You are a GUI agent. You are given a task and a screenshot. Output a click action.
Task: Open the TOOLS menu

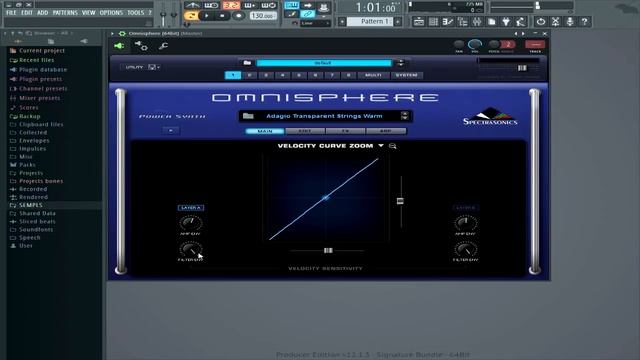point(136,13)
